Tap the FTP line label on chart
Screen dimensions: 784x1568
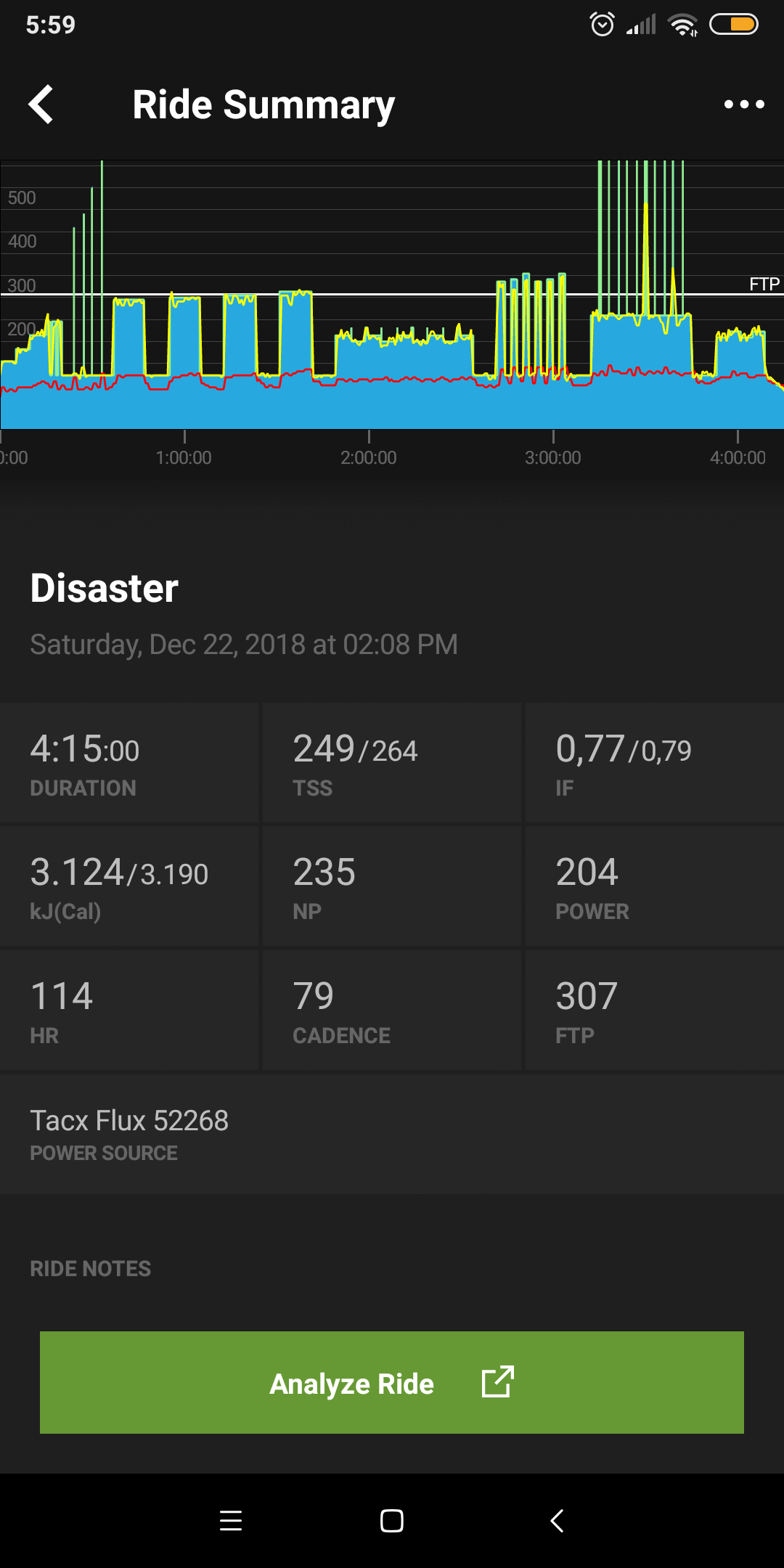(764, 284)
